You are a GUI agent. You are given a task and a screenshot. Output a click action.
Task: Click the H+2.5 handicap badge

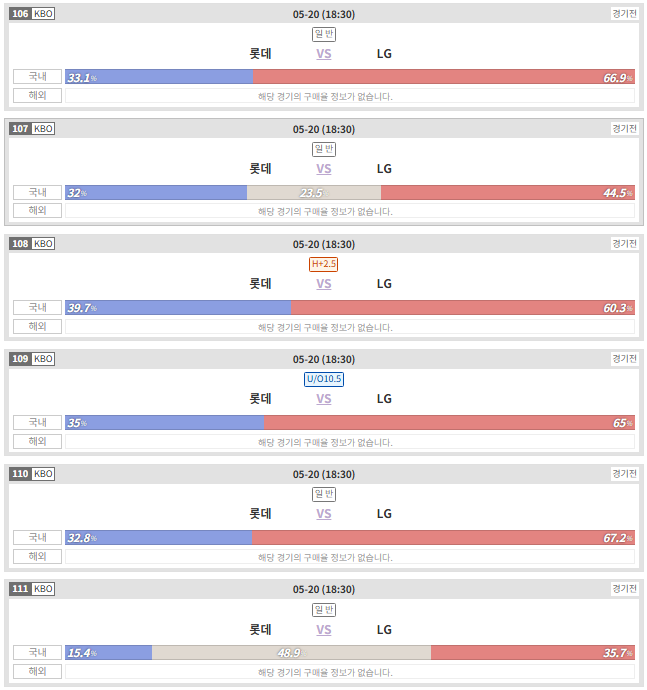[x=324, y=264]
